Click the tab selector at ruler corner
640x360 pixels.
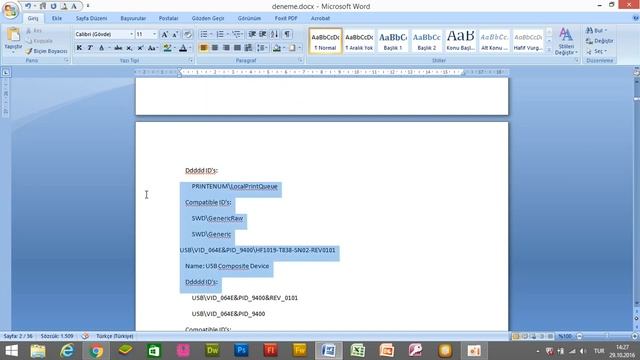[x=6, y=73]
